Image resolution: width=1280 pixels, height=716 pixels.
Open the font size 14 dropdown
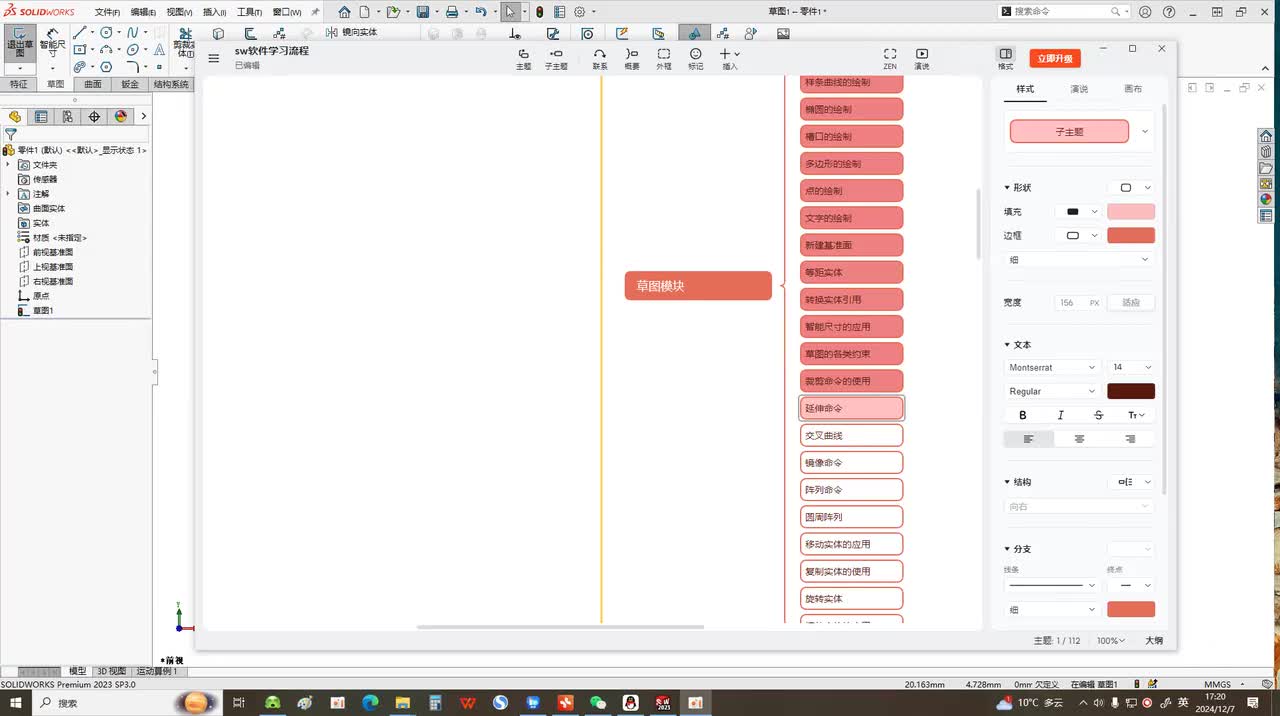[x=1131, y=367]
